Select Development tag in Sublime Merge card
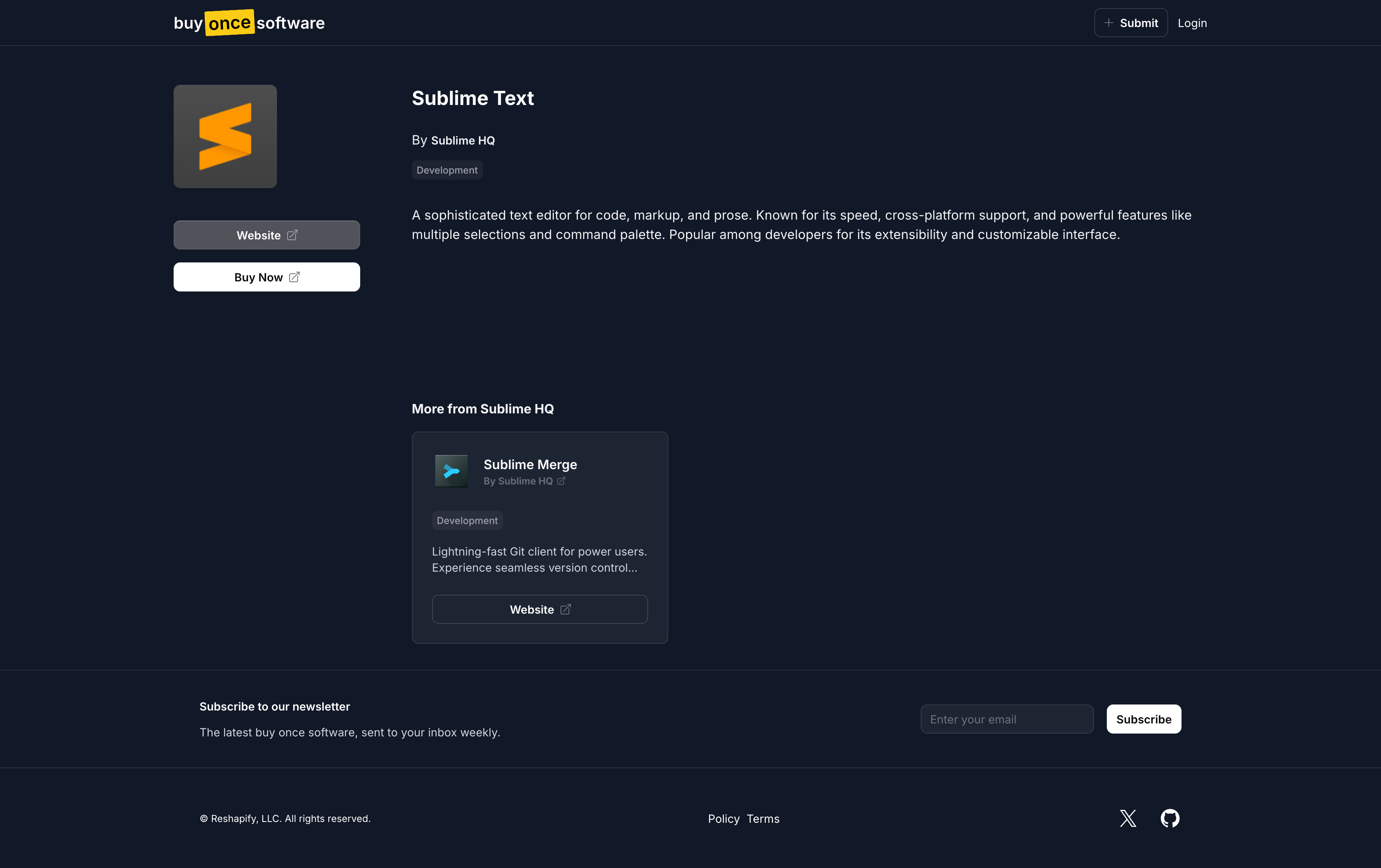The image size is (1381, 868). [x=467, y=520]
